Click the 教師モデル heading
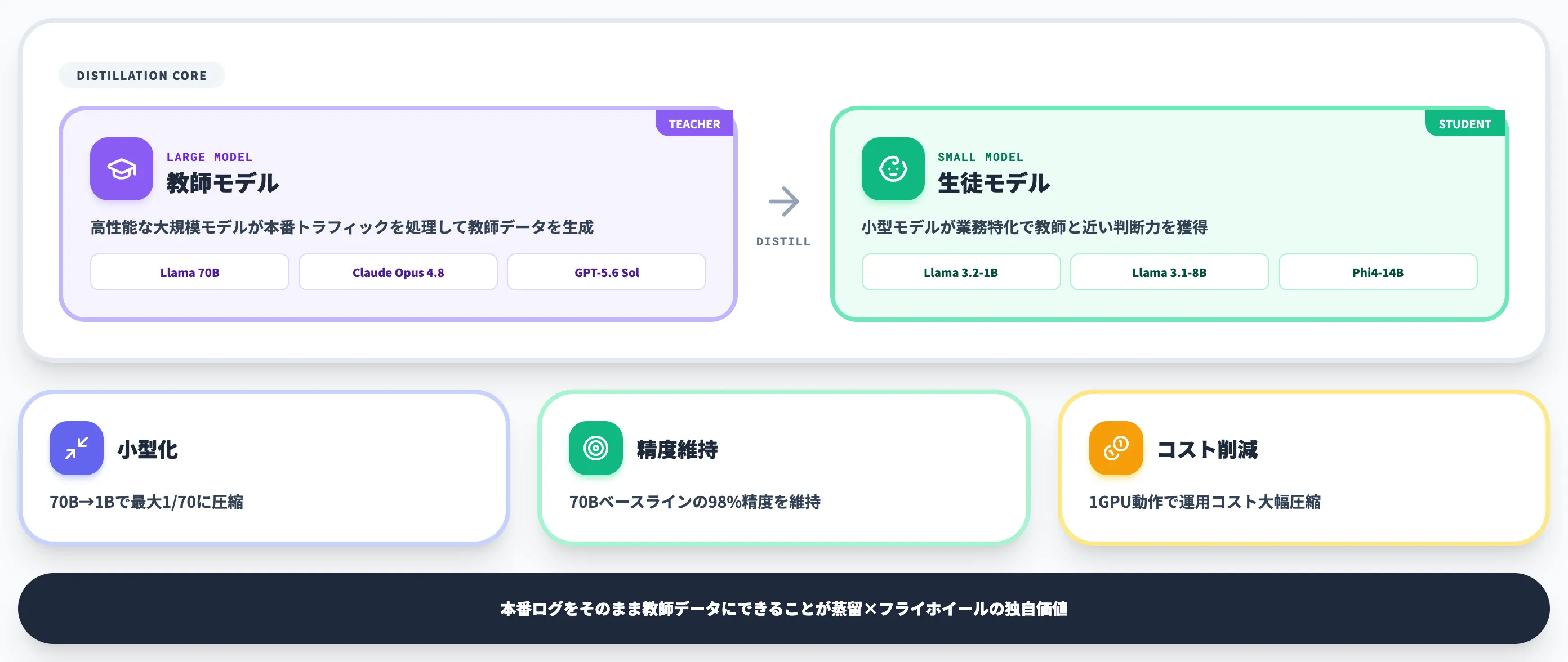Viewport: 1568px width, 662px height. pyautogui.click(x=223, y=183)
